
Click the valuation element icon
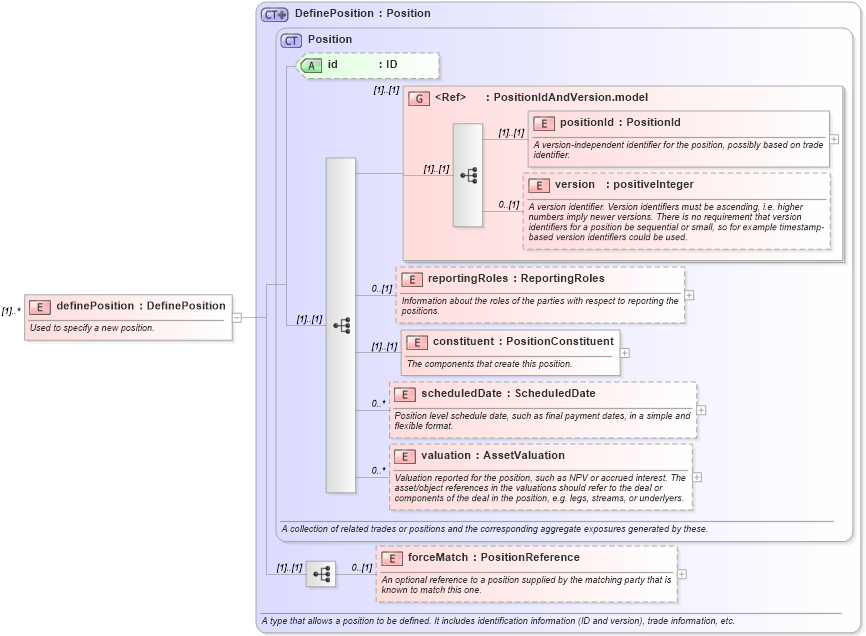405,456
